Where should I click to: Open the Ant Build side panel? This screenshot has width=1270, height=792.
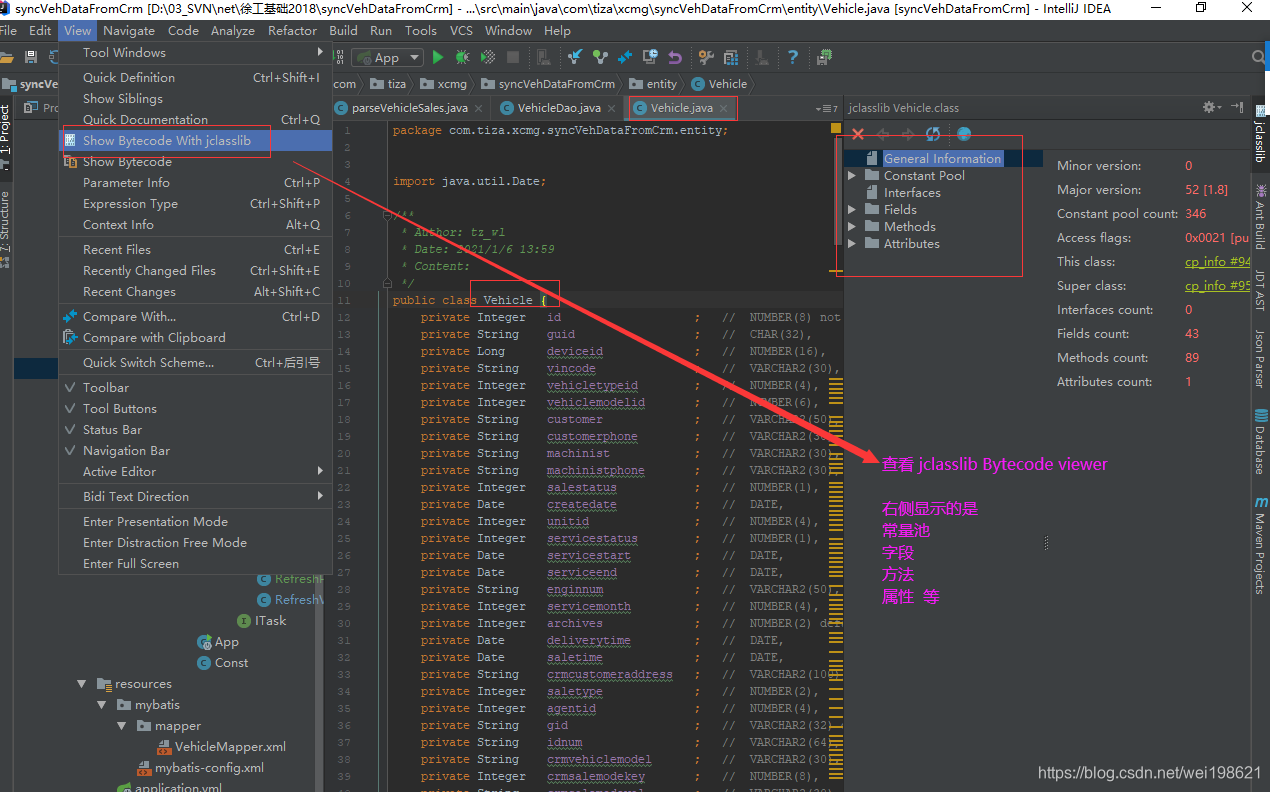point(1260,218)
